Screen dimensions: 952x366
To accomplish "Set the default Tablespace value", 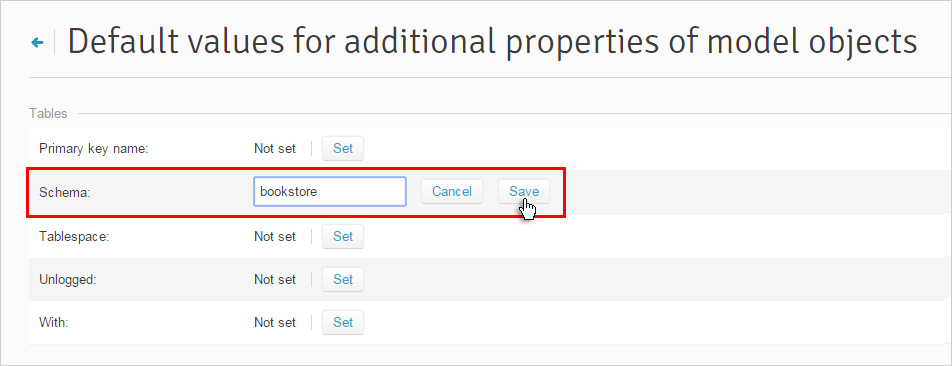I will 342,236.
